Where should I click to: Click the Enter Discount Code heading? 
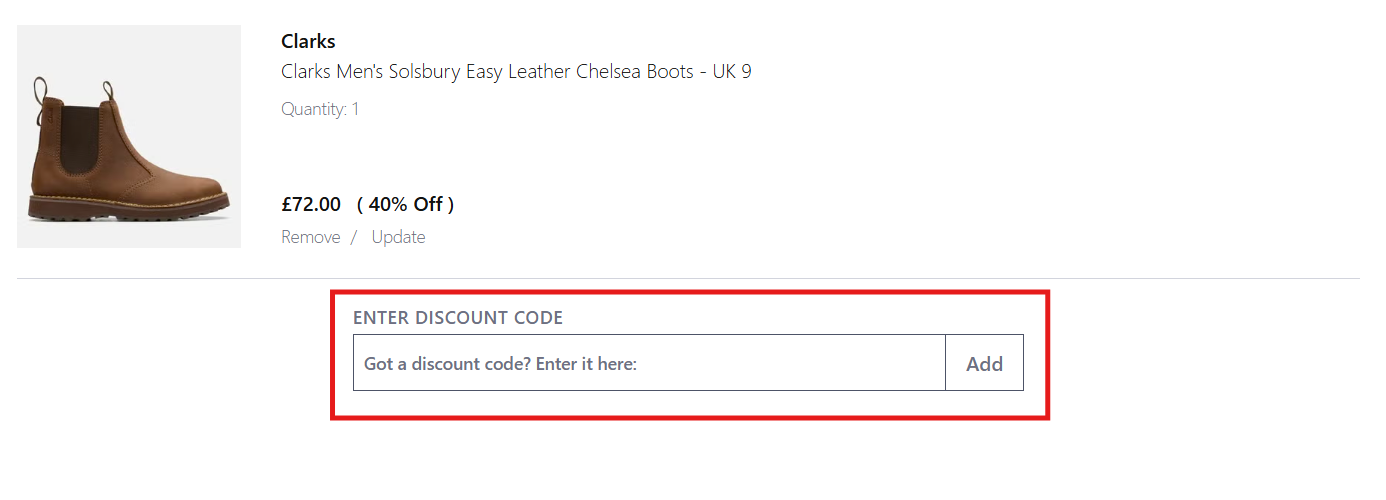point(458,318)
